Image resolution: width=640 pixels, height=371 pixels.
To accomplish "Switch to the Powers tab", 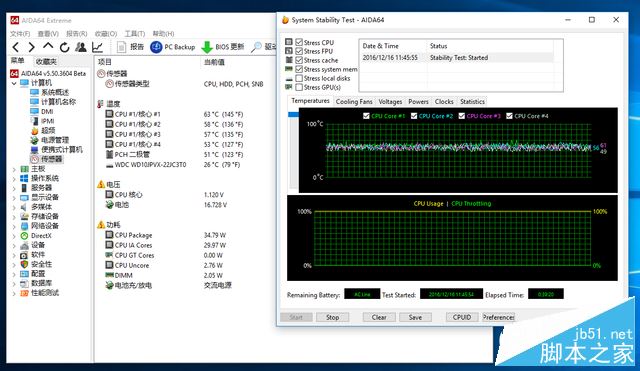I will [x=418, y=102].
